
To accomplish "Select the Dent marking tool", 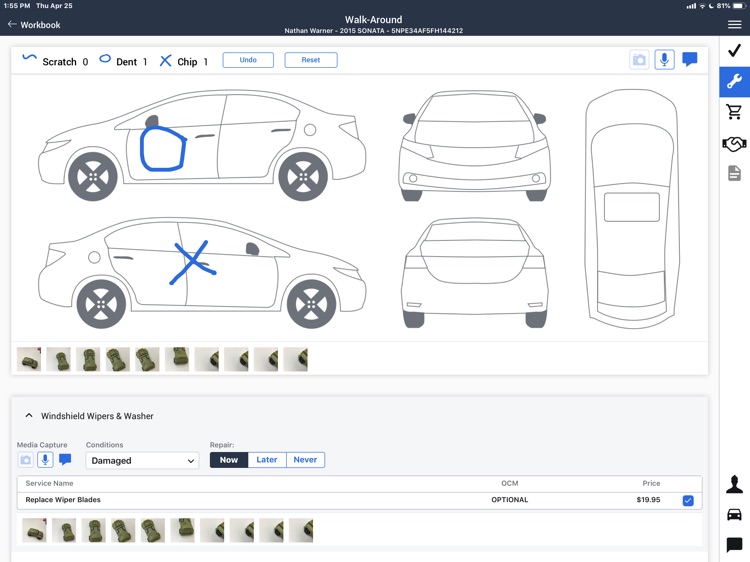I will 123,61.
